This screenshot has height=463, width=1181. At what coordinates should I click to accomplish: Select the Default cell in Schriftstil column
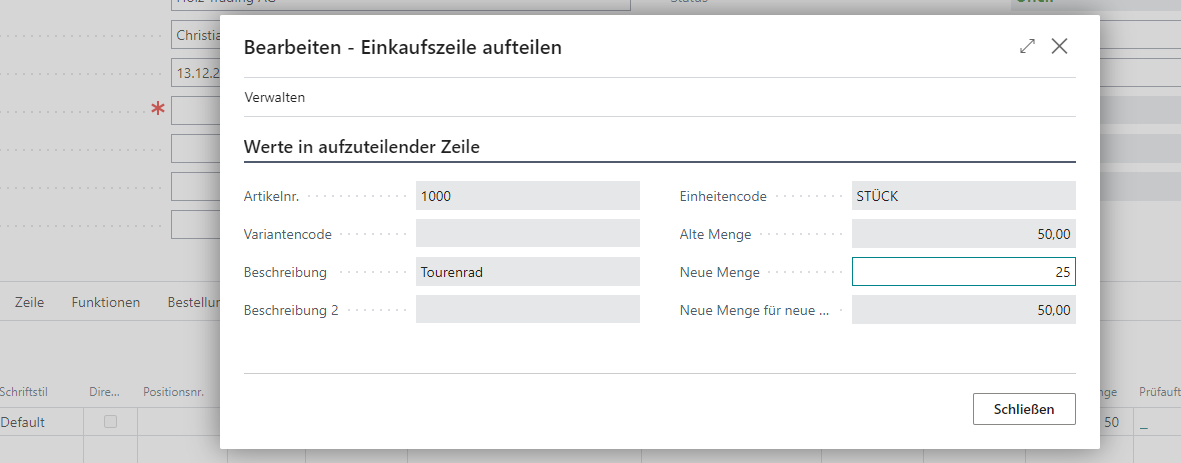(23, 422)
